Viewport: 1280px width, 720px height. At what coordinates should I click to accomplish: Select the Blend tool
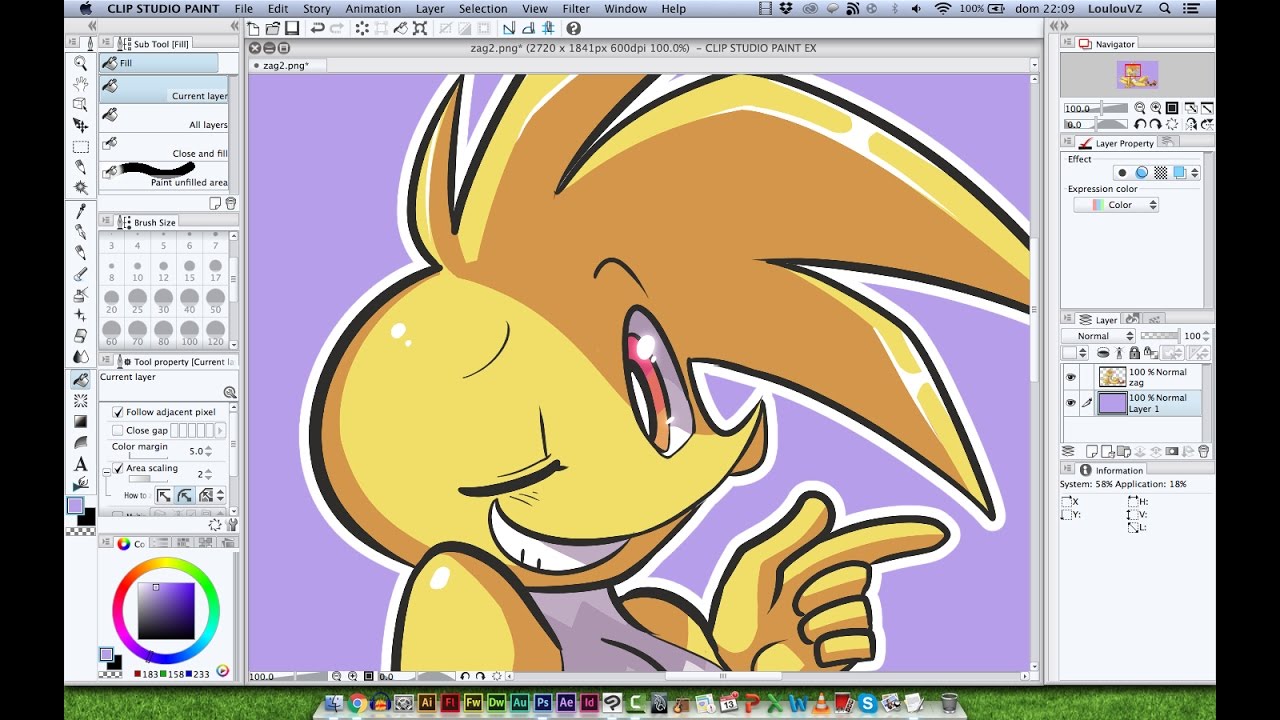(81, 356)
